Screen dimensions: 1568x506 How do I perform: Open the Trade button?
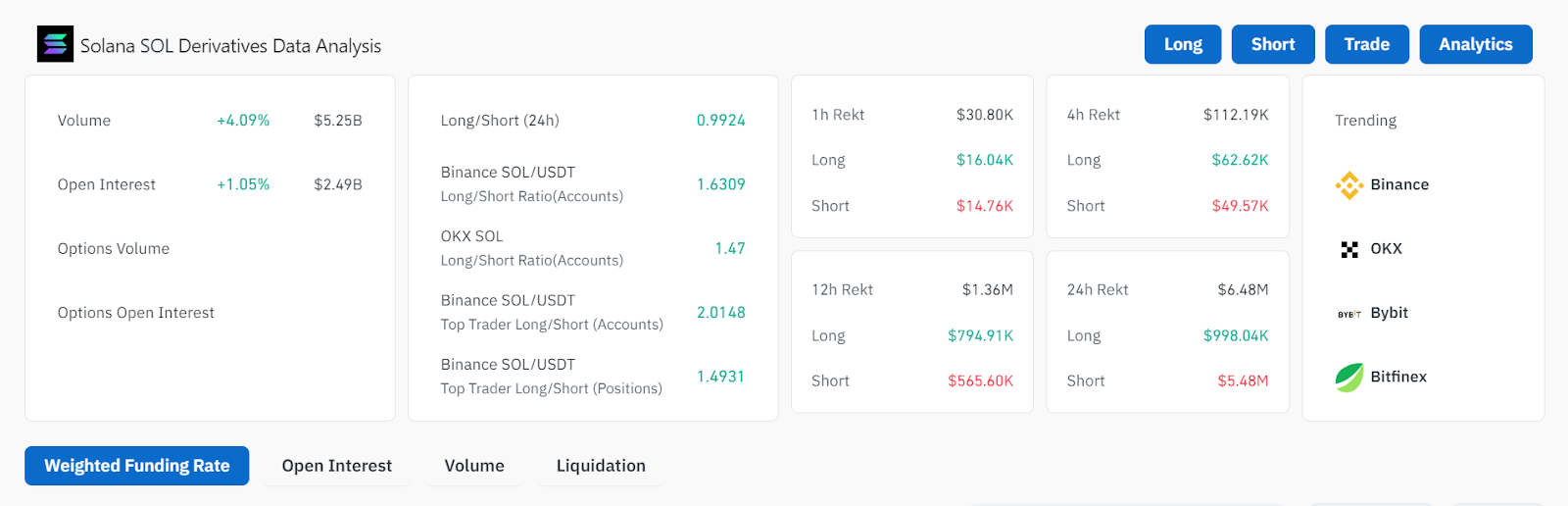click(1366, 44)
